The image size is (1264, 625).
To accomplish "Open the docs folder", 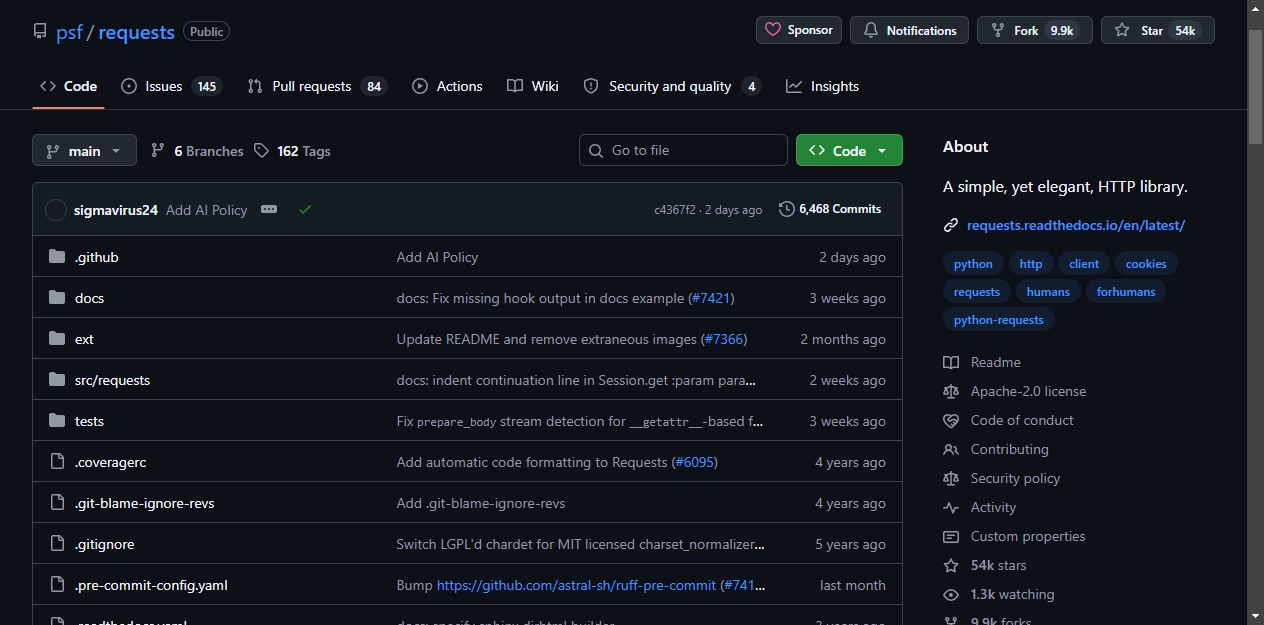I will coord(89,298).
